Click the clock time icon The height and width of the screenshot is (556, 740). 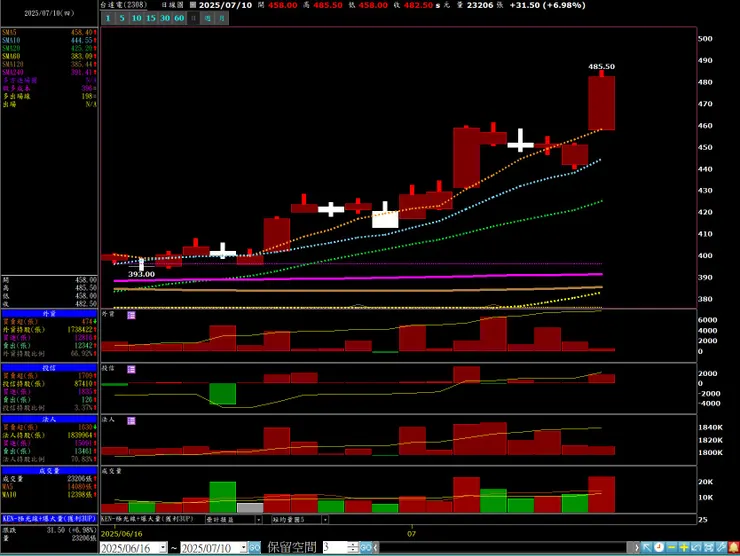pyautogui.click(x=659, y=548)
